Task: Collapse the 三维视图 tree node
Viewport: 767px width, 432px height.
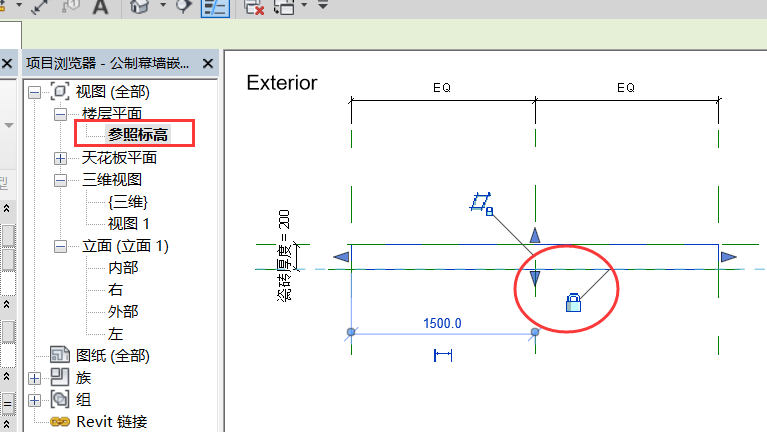Action: [x=61, y=180]
